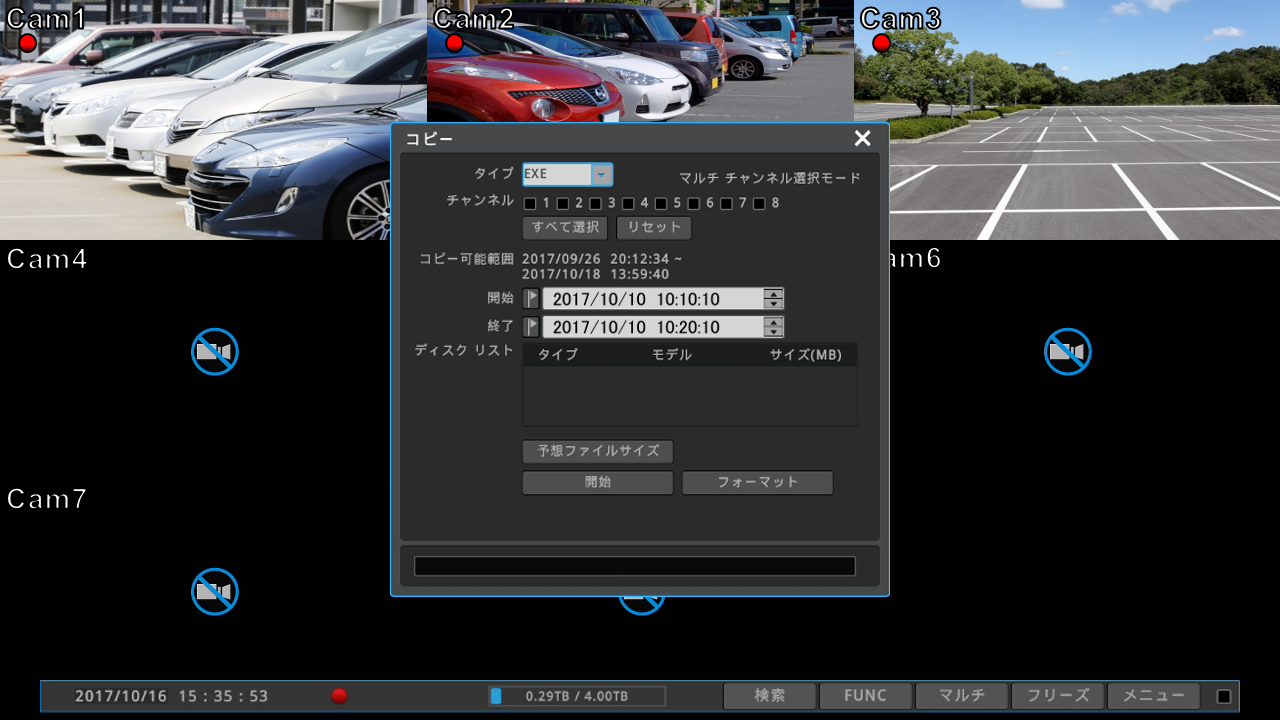The image size is (1280, 720).
Task: Click the 2017/10/16 15:35:53 clock text
Action: coord(172,696)
